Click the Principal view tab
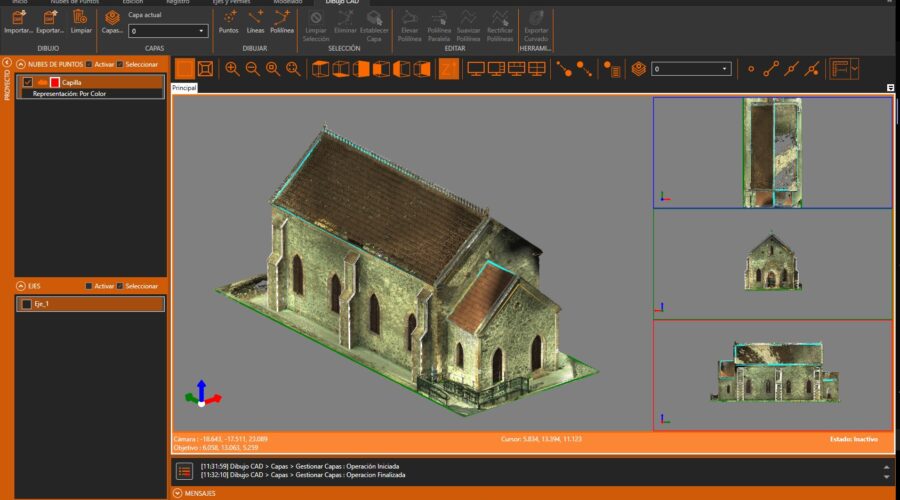The image size is (900, 500). [x=185, y=88]
